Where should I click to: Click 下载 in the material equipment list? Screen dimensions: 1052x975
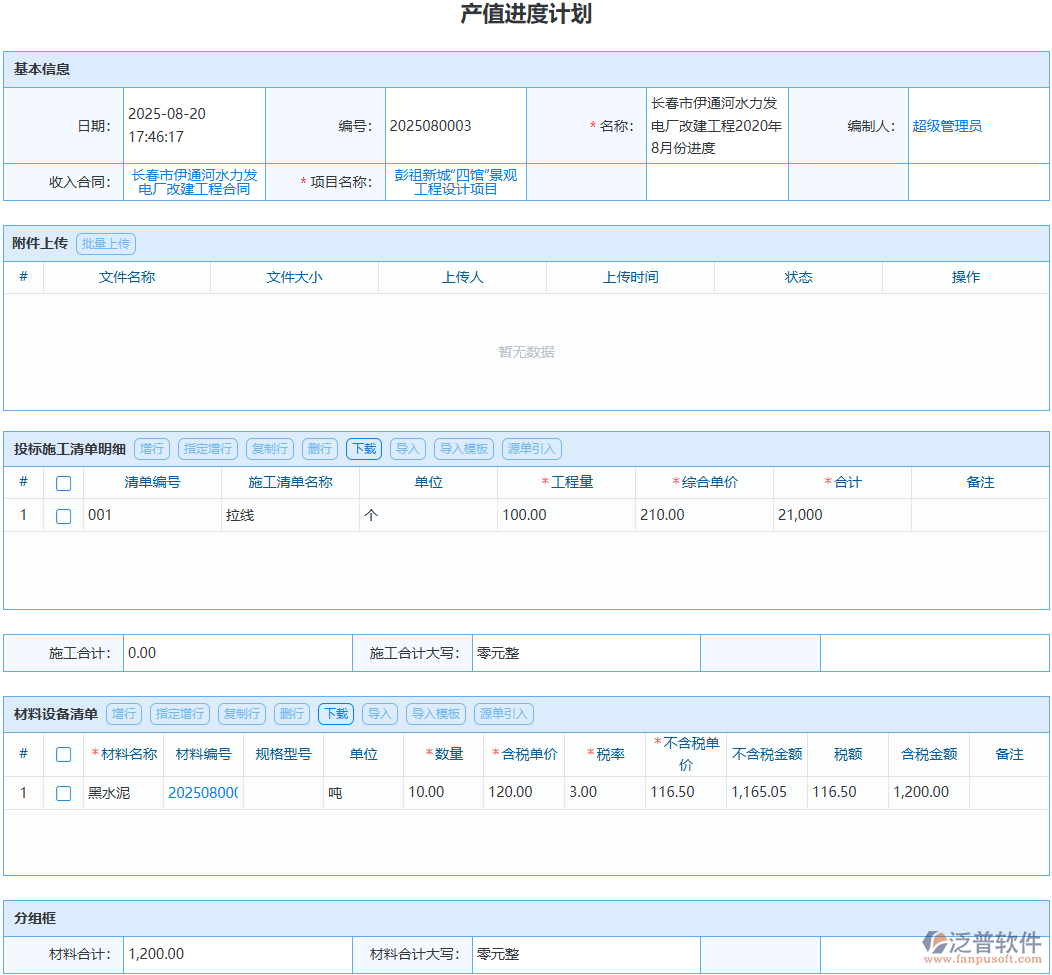click(335, 713)
